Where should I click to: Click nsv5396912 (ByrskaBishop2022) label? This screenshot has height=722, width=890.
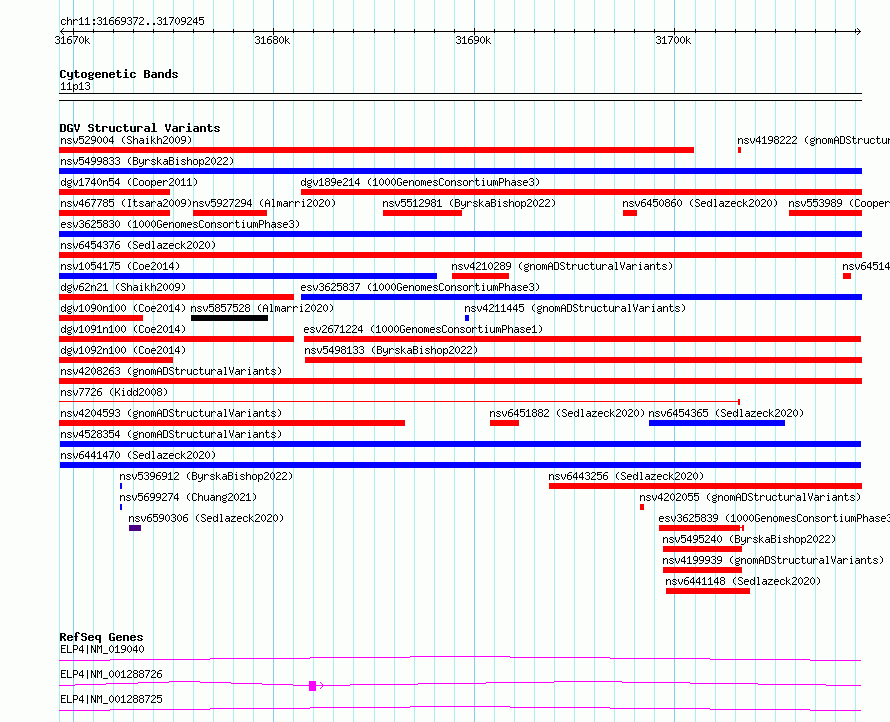(206, 476)
